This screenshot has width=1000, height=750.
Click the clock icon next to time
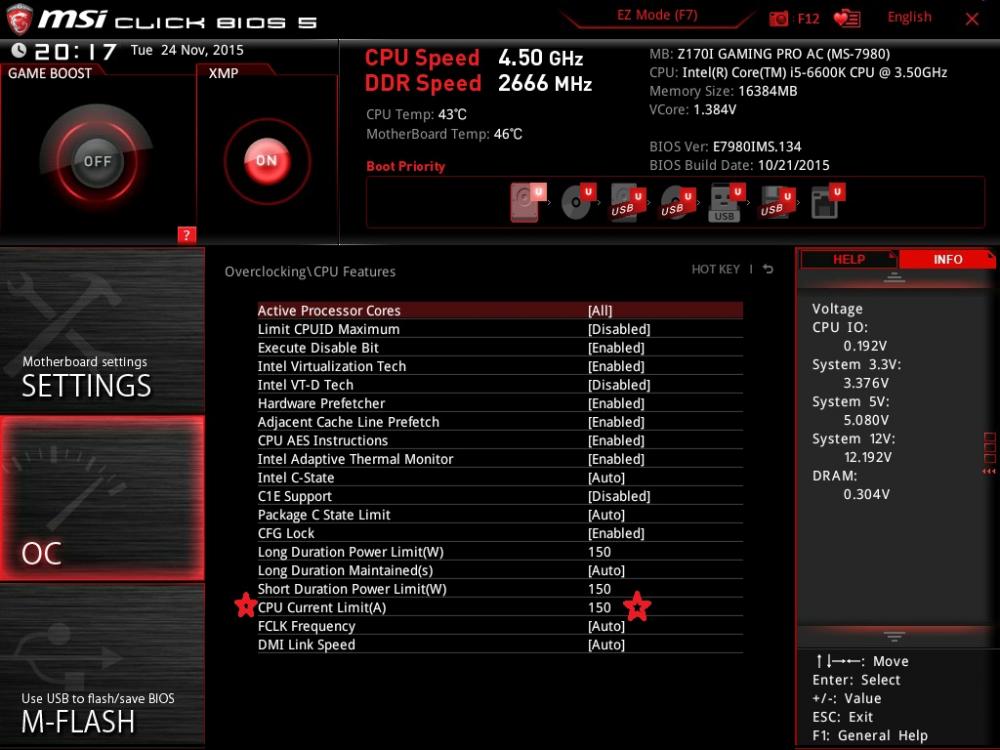click(18, 50)
